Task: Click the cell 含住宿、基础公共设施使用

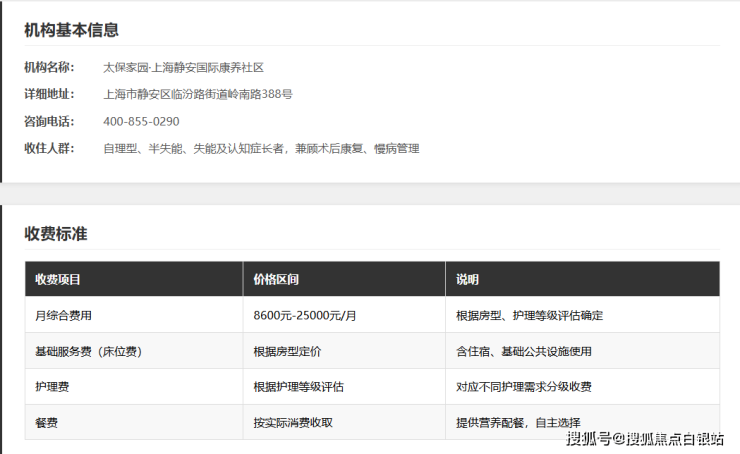Action: pos(583,351)
